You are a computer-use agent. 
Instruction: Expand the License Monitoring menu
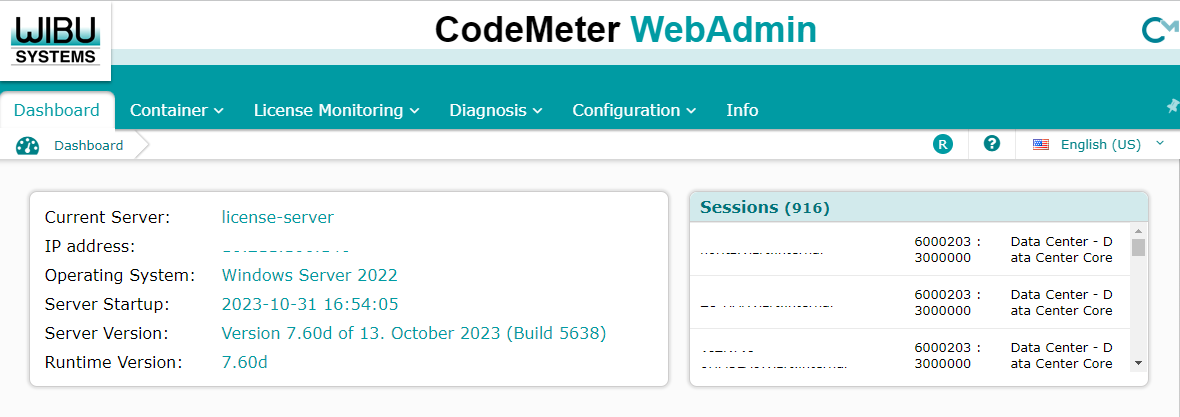(x=336, y=110)
